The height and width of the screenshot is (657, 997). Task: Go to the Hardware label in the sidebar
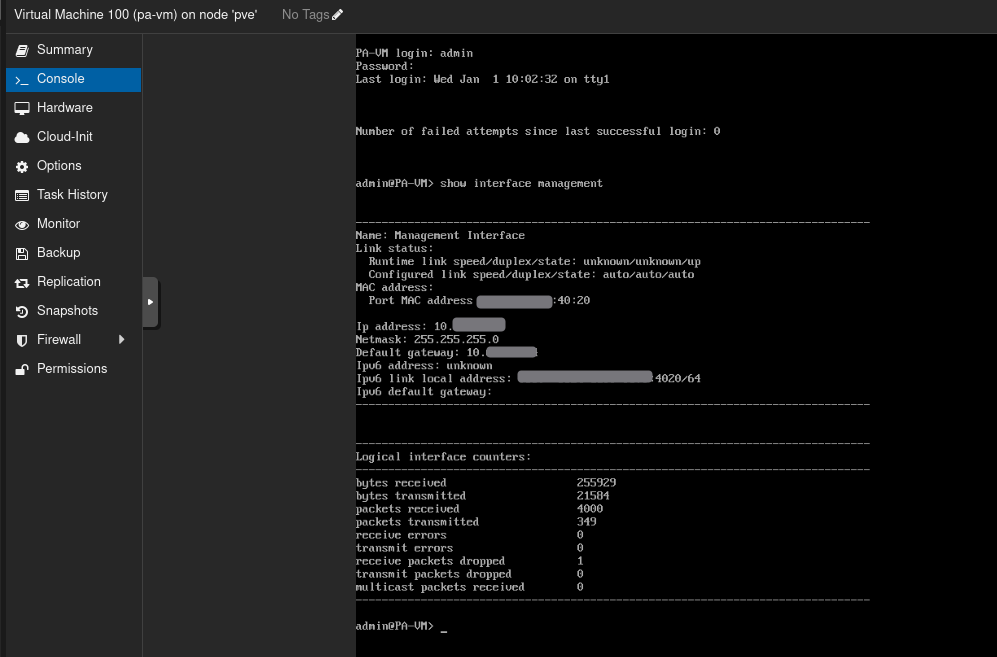click(x=64, y=108)
